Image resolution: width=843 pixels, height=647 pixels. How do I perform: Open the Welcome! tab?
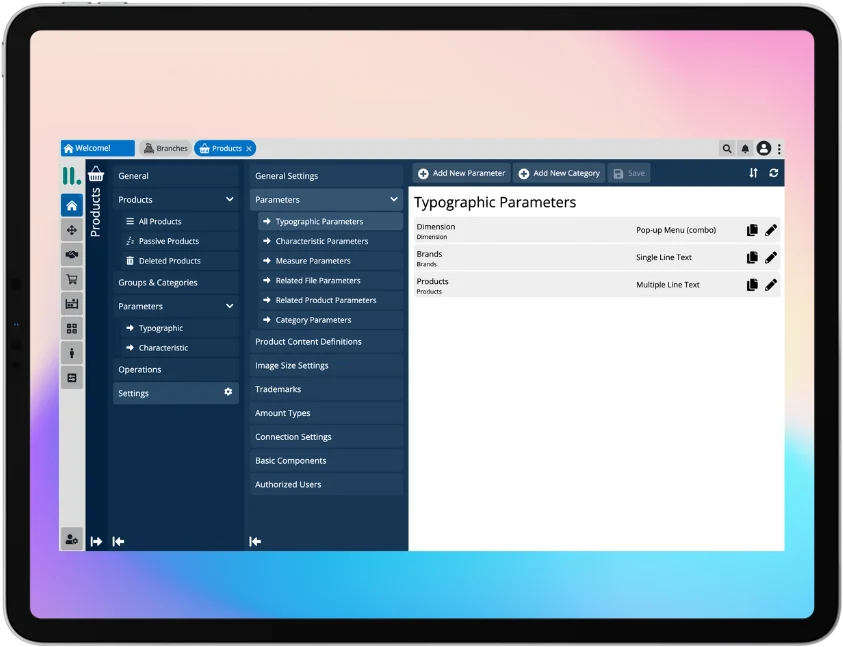click(95, 148)
